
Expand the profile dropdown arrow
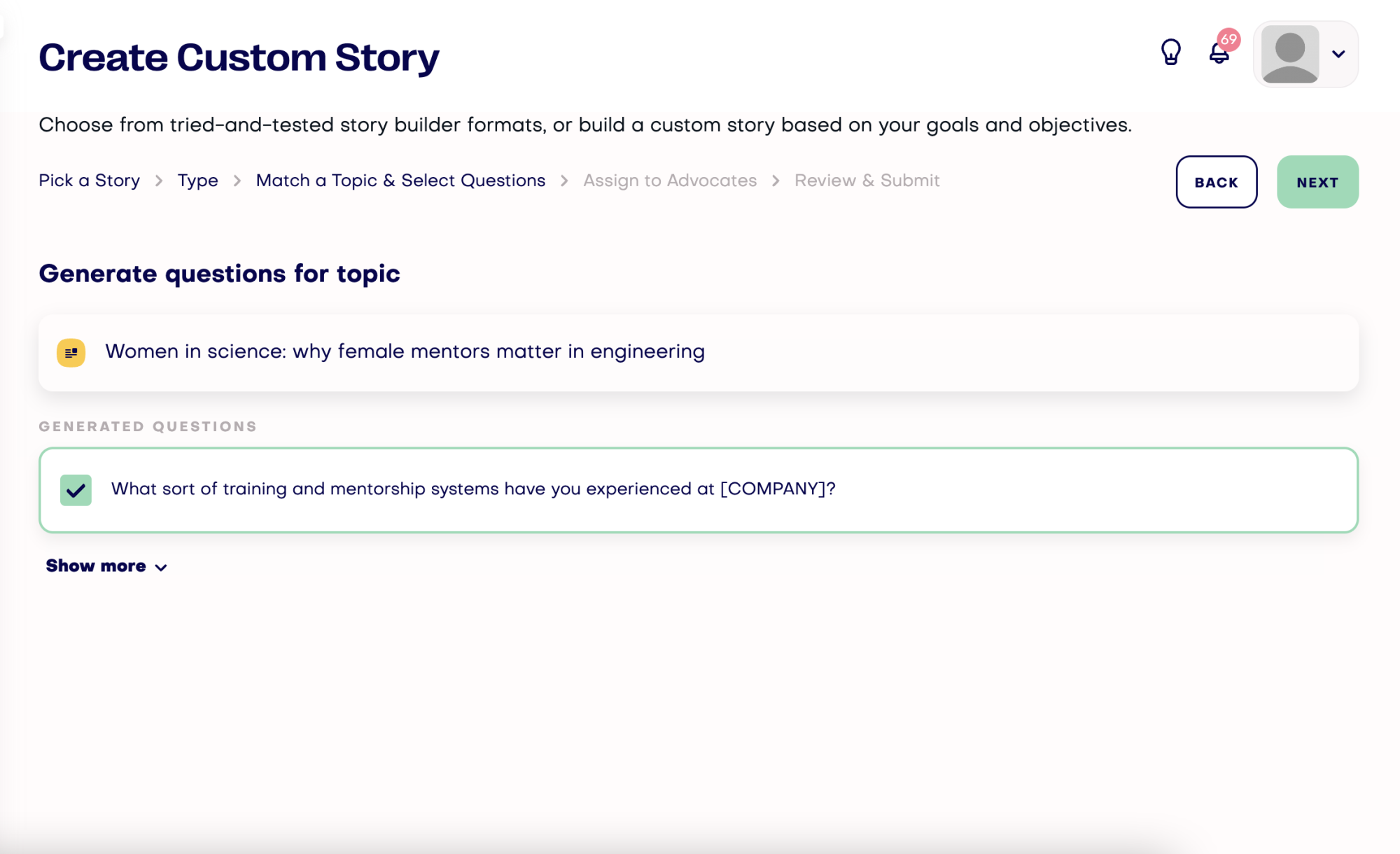(1338, 55)
